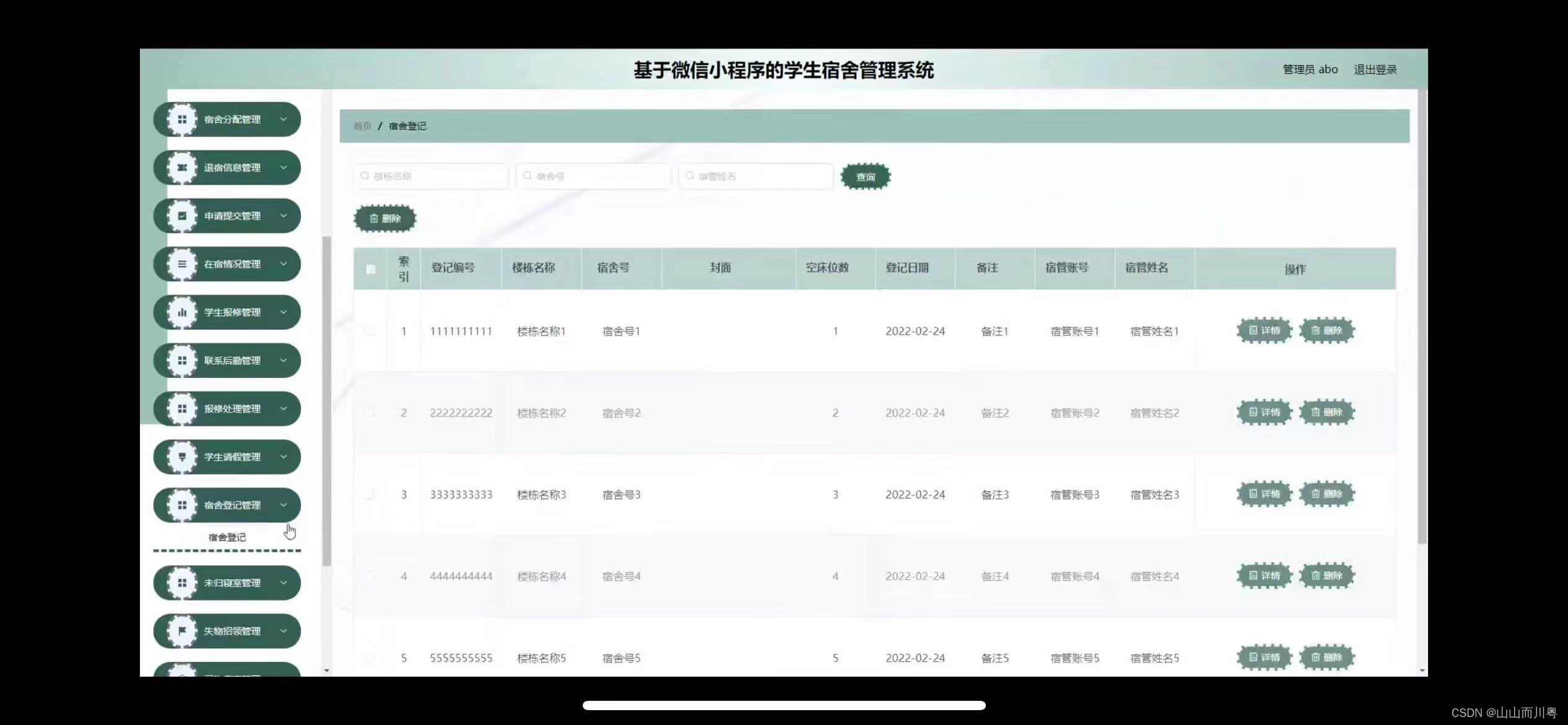Expand 退宿信息管理 chevron
Viewport: 1568px width, 725px height.
(x=284, y=167)
